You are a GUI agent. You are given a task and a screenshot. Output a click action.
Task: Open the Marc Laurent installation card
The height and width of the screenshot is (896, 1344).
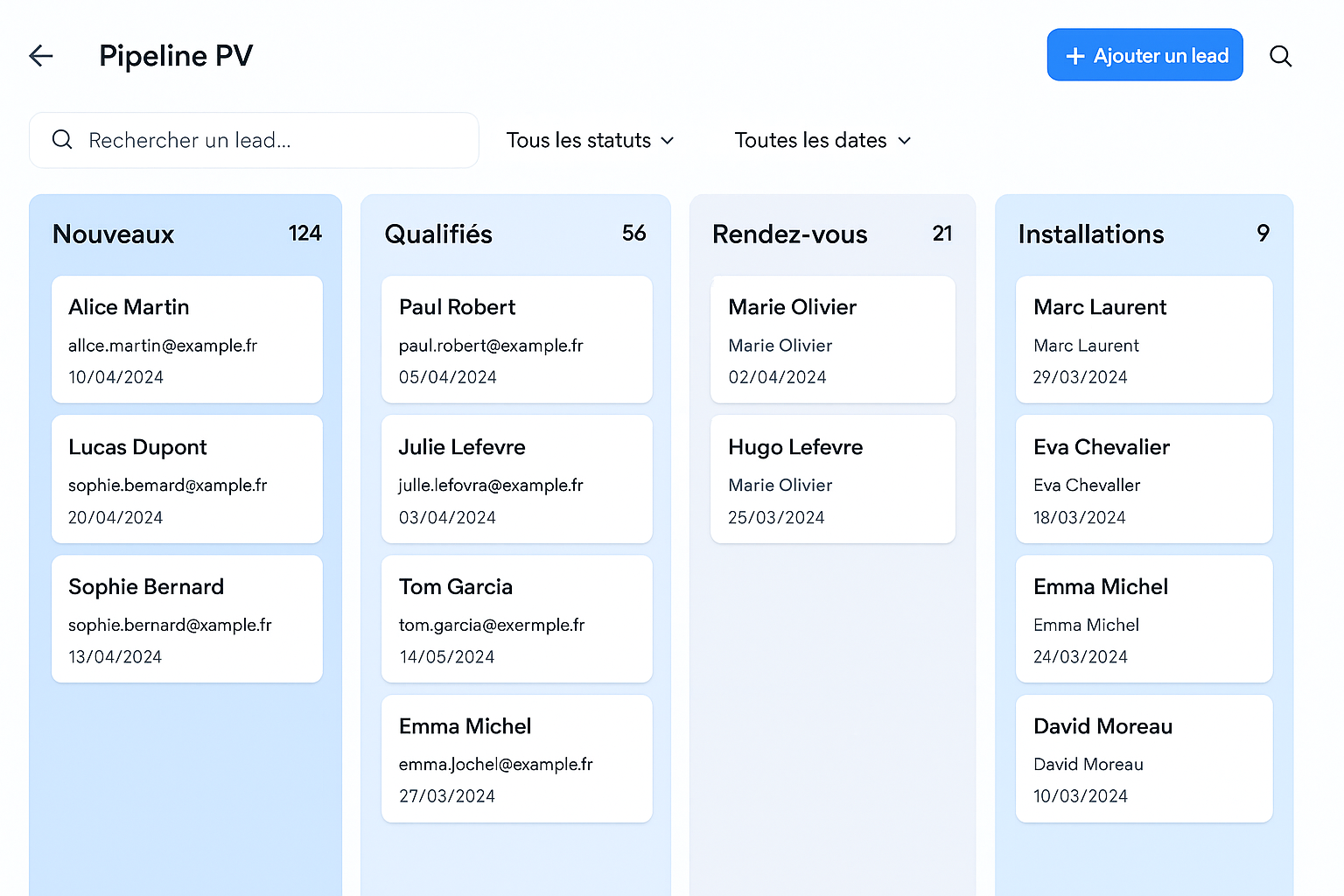[x=1144, y=339]
